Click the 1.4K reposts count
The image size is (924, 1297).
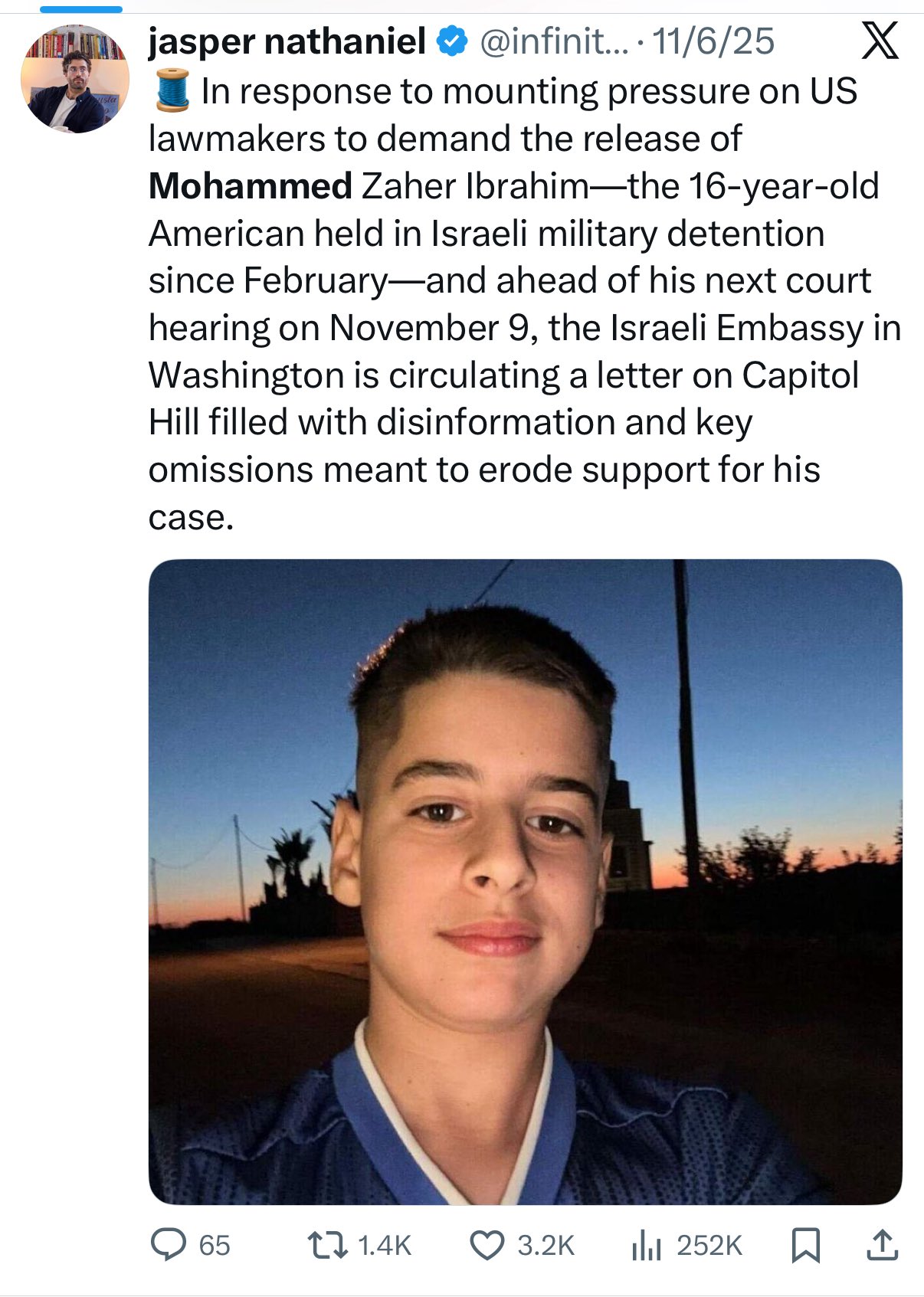point(385,1246)
